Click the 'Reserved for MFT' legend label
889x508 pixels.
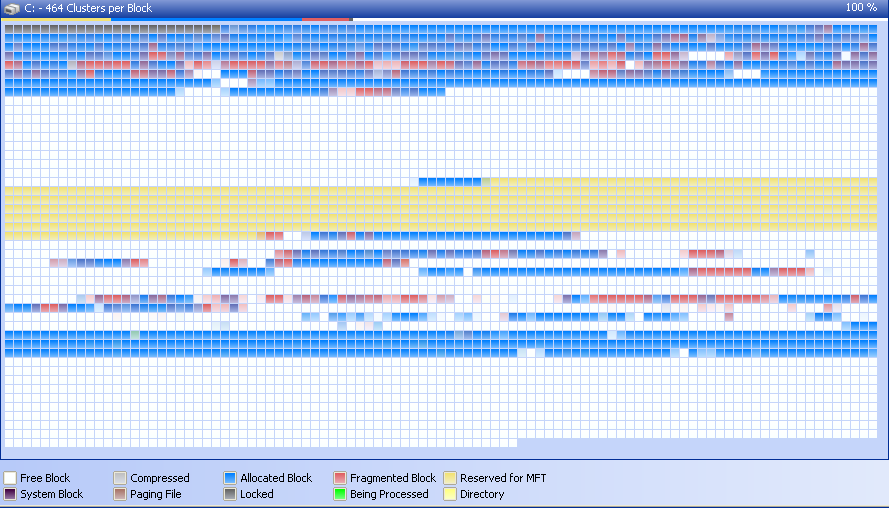[503, 478]
